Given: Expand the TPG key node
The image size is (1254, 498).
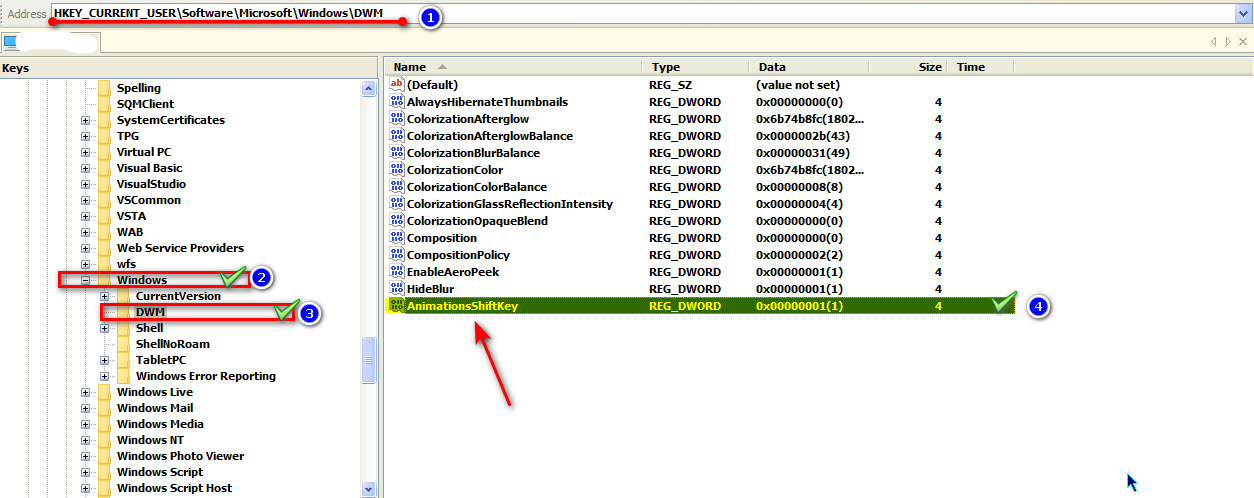Looking at the screenshot, I should [x=86, y=136].
